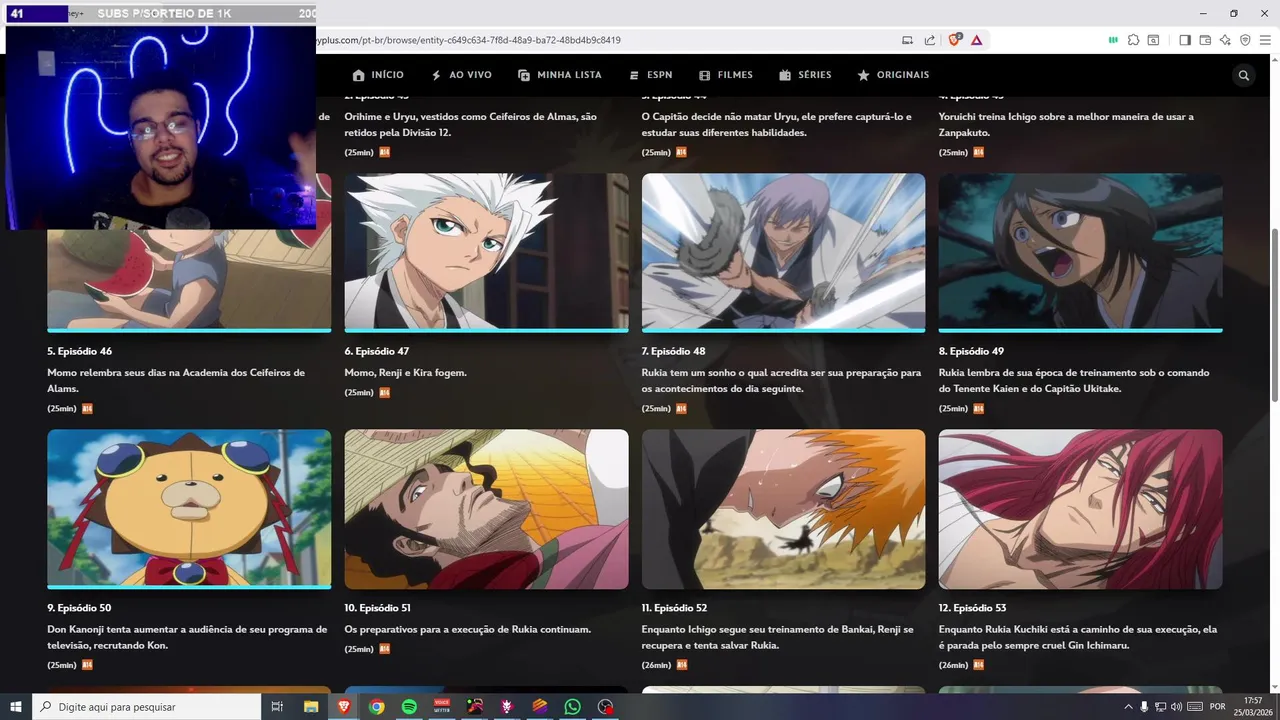Open Task View on the taskbar
The width and height of the screenshot is (1280, 720).
click(277, 707)
